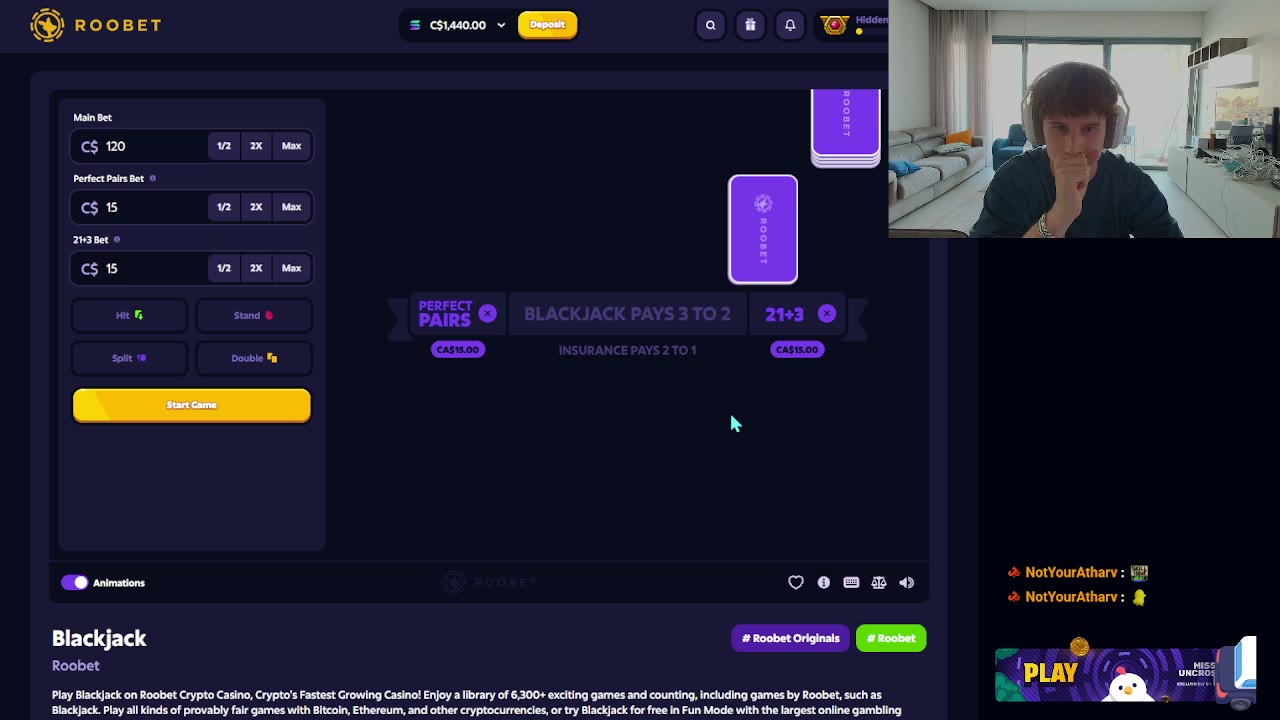Open the profile rank badge icon
This screenshot has width=1280, height=720.
coord(834,25)
